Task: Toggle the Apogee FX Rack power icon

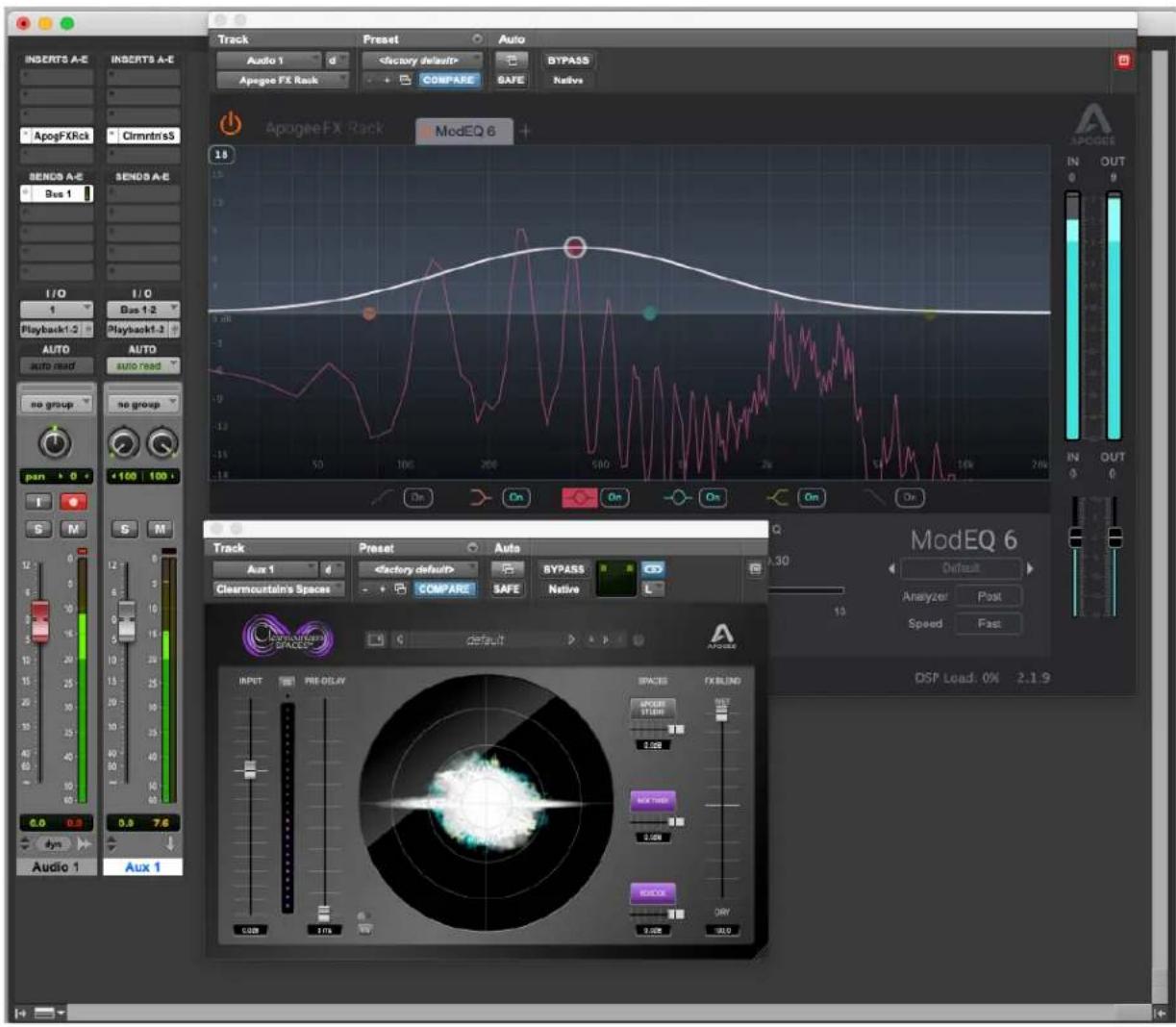Action: [231, 124]
